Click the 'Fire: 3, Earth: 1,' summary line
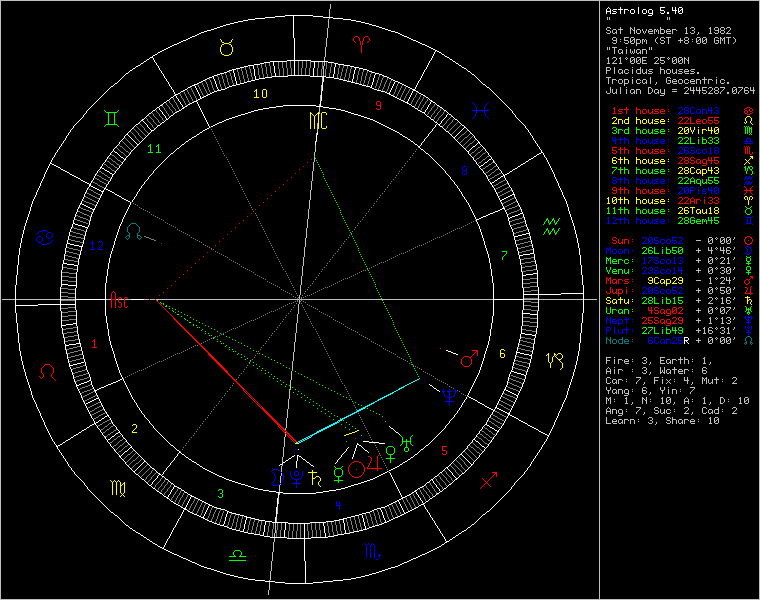Image resolution: width=760 pixels, height=600 pixels. point(659,361)
